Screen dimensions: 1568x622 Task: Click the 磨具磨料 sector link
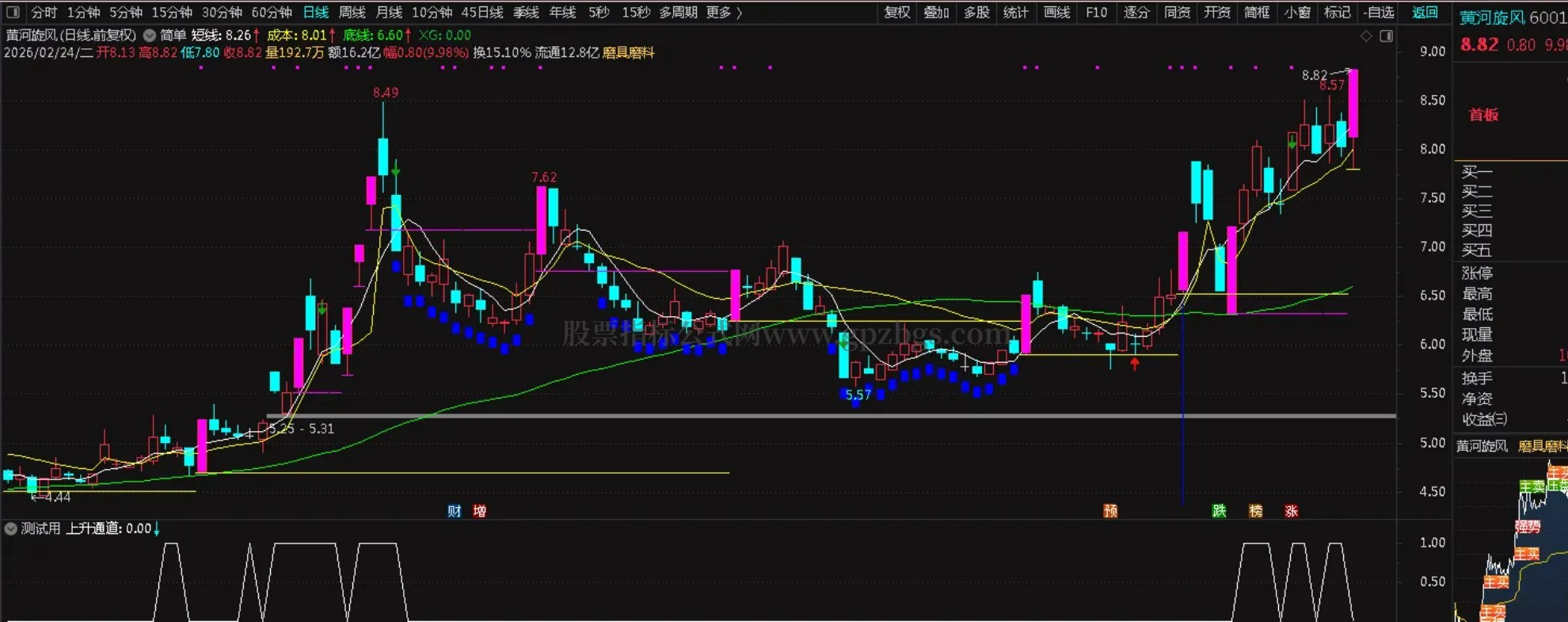pos(628,53)
